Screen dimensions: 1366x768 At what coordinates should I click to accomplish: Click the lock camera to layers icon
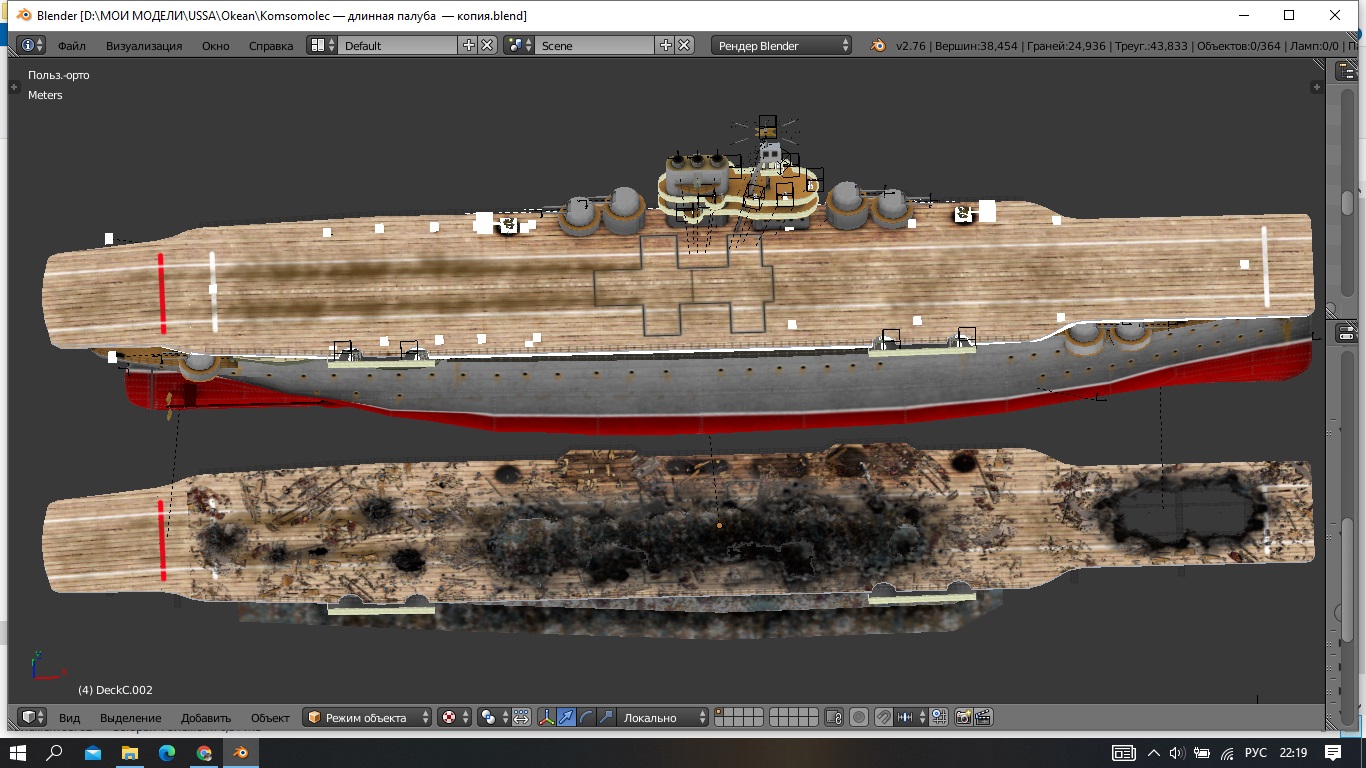tap(834, 717)
